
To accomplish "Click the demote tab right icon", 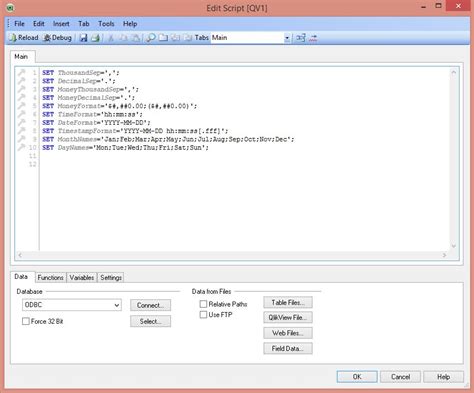I will click(188, 38).
